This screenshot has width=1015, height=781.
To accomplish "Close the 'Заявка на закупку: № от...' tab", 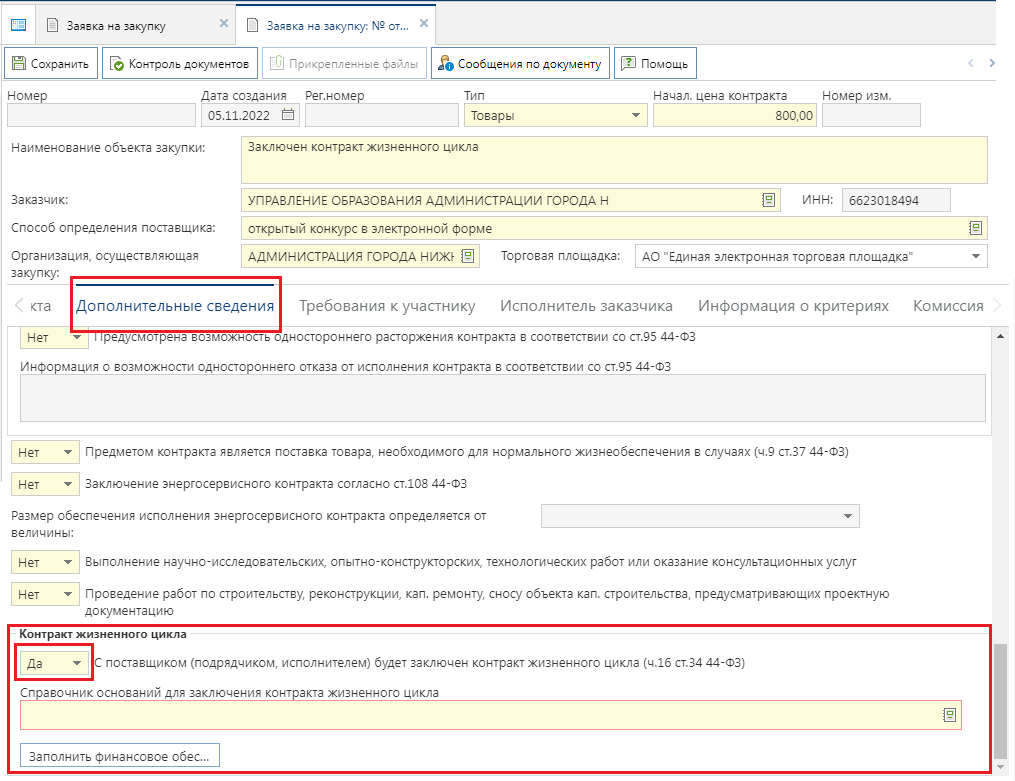I will [x=424, y=23].
